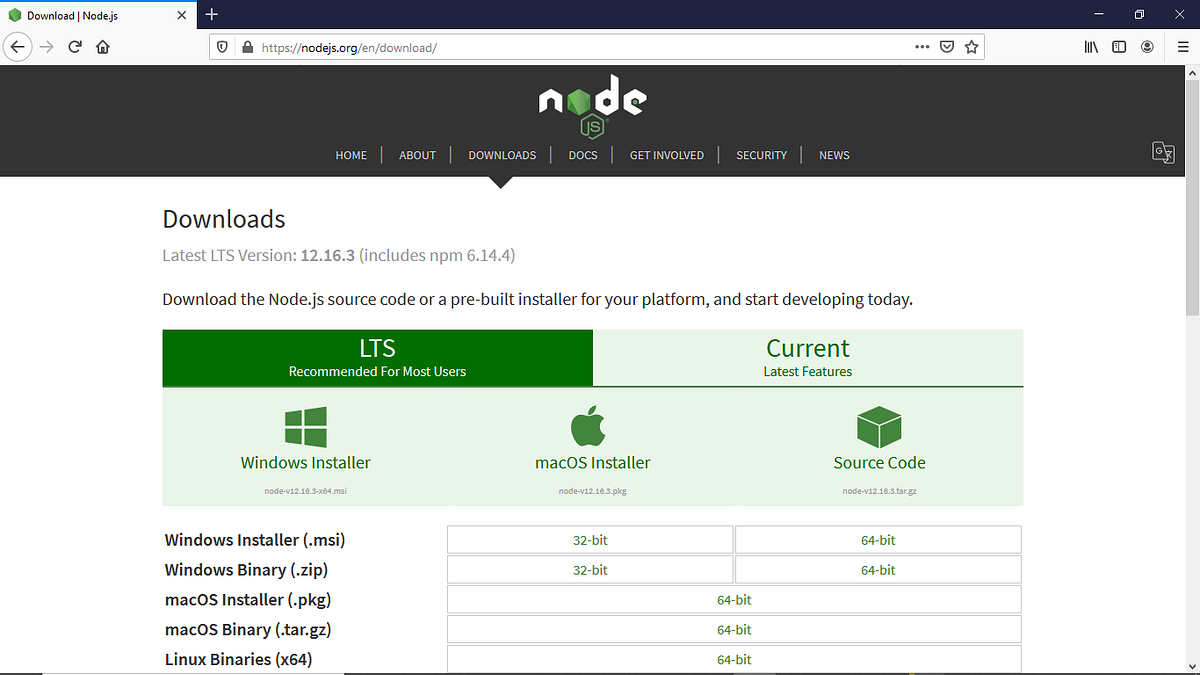Download the 32-bit Windows Binary zip
The image size is (1200, 675).
click(590, 569)
